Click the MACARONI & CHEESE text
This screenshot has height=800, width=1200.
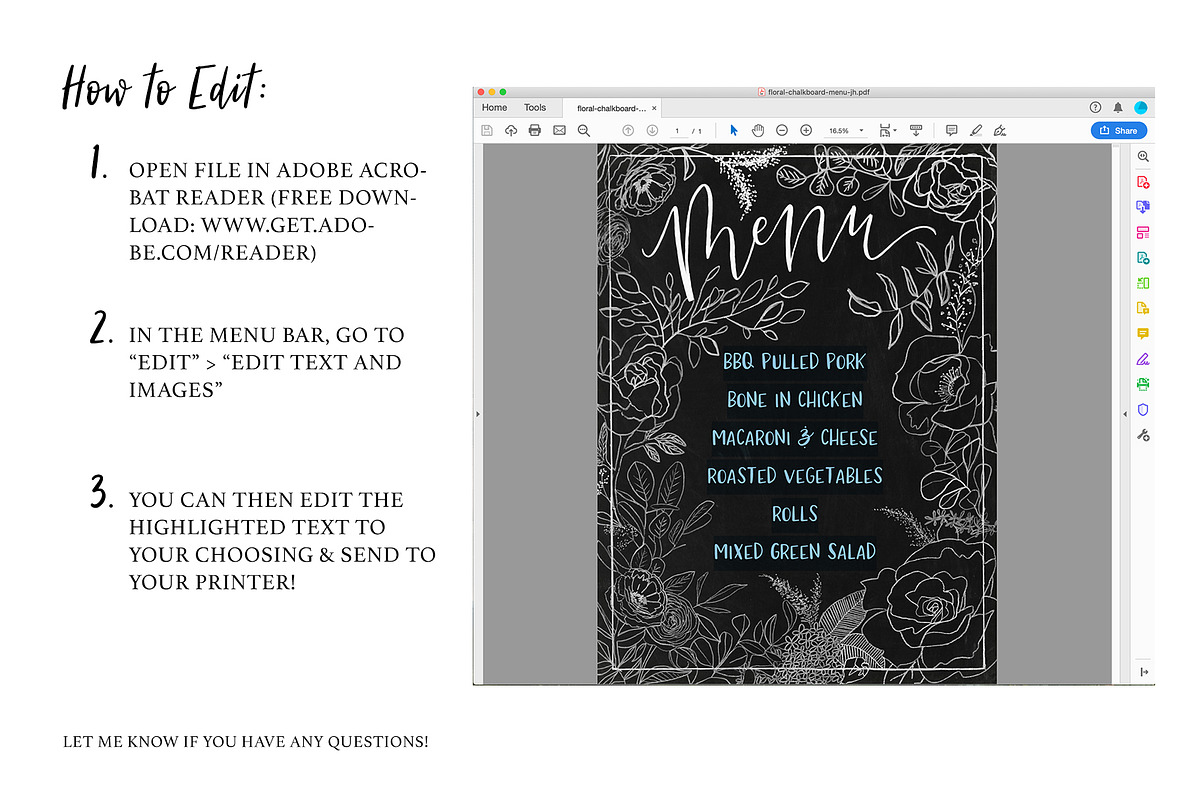pyautogui.click(x=794, y=437)
